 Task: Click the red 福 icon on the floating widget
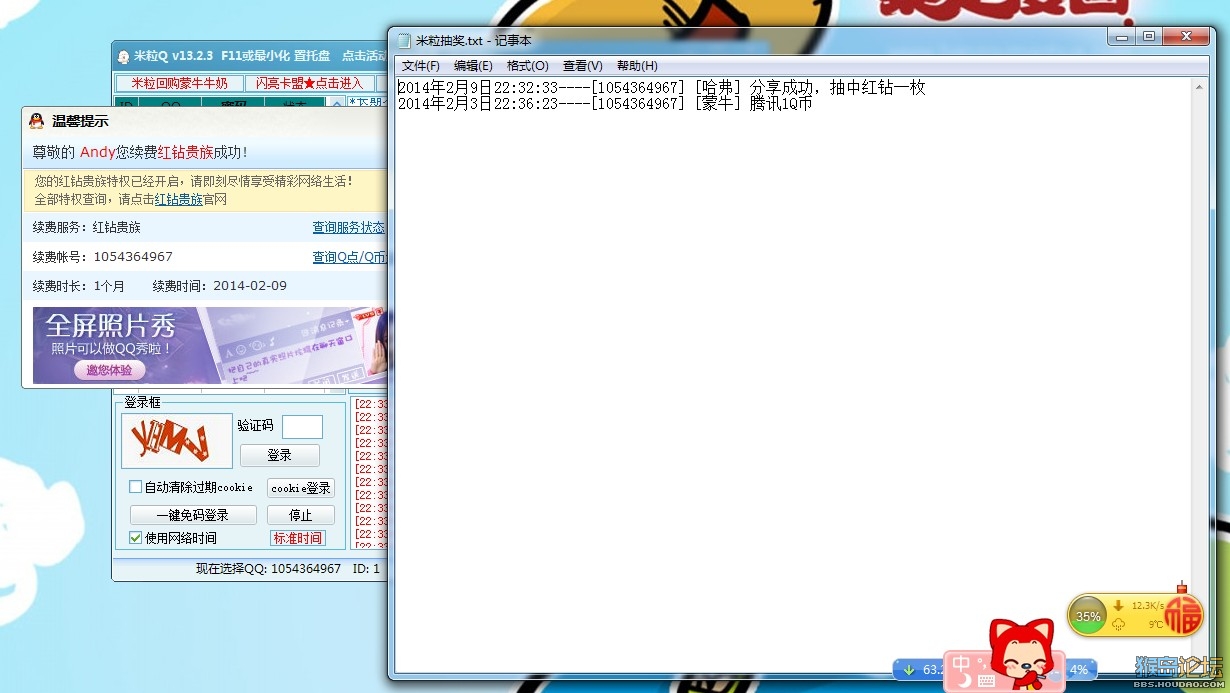tap(1182, 614)
